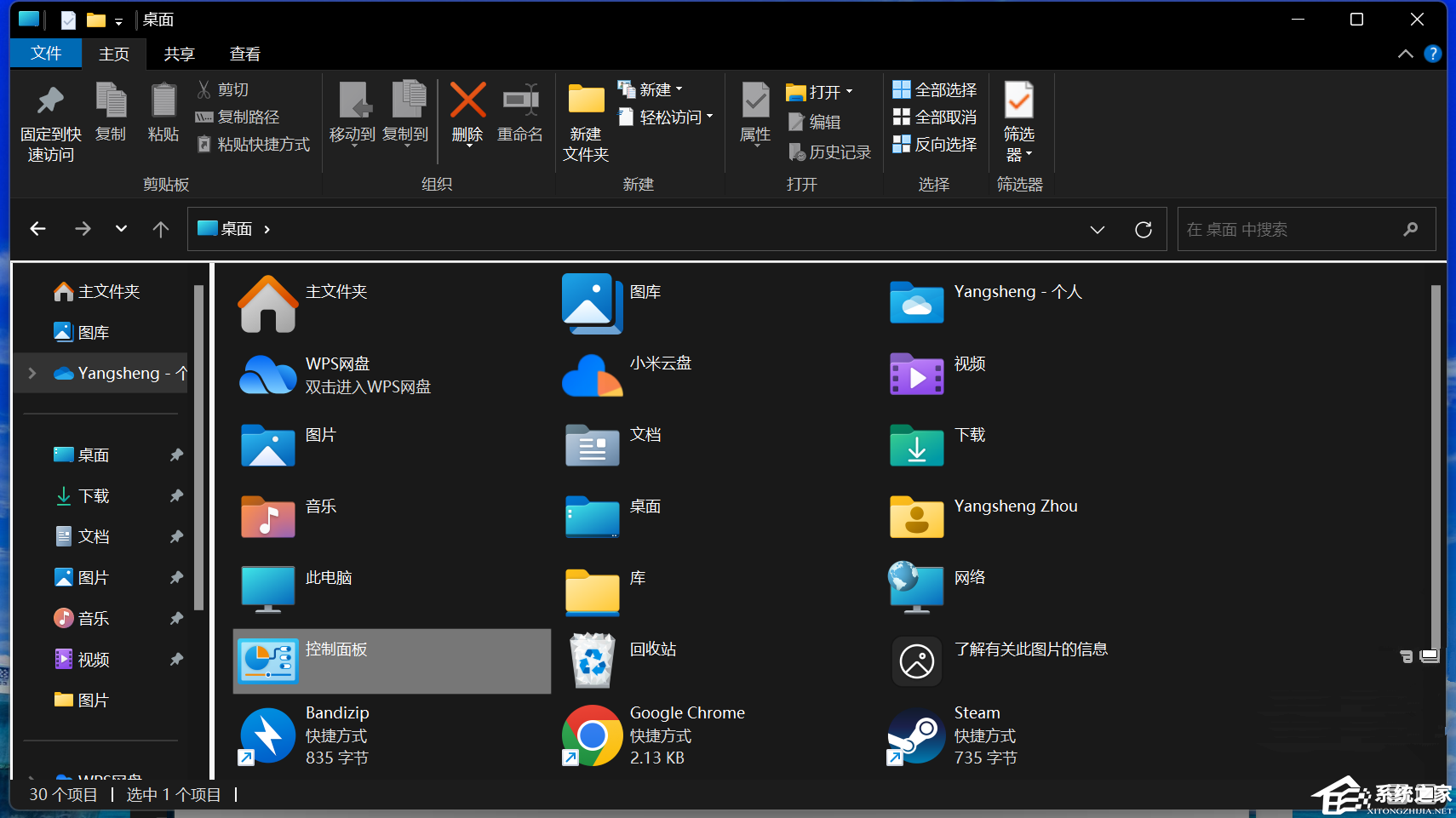The height and width of the screenshot is (818, 1456).
Task: Click Paste shortcut in the clipboard group
Action: point(253,144)
